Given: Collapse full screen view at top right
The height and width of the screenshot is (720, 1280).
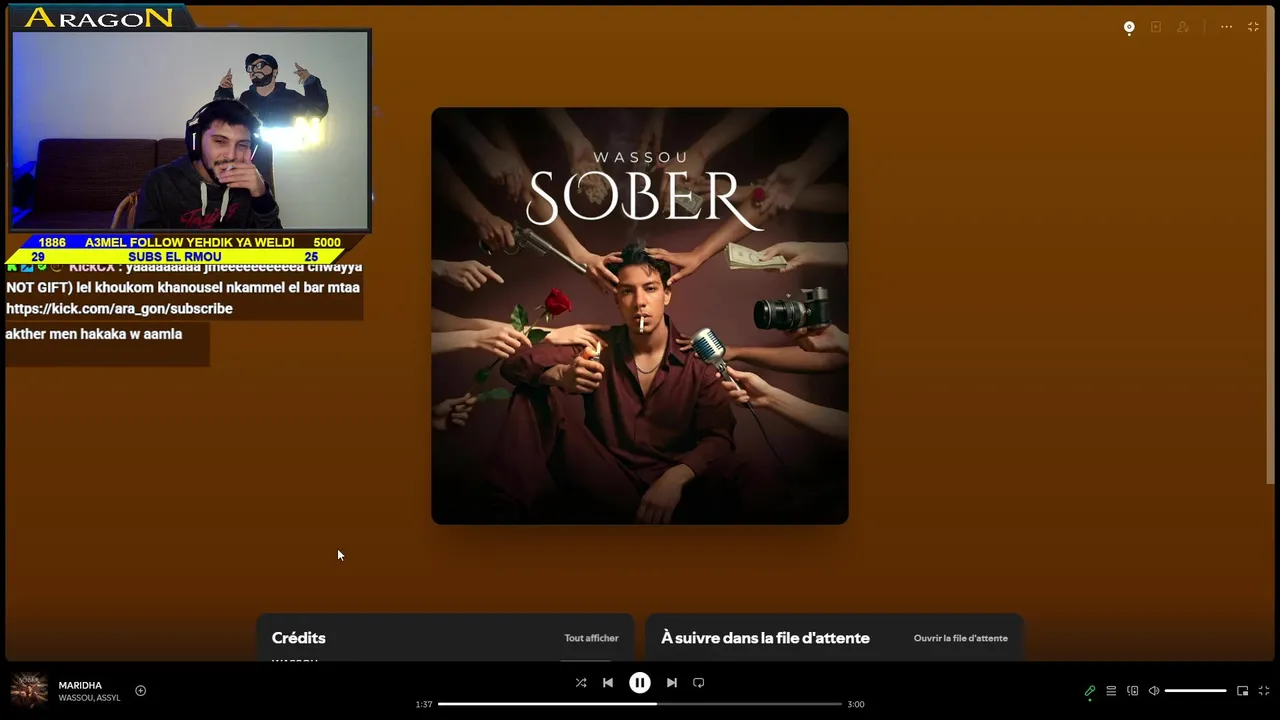Looking at the screenshot, I should [1253, 27].
